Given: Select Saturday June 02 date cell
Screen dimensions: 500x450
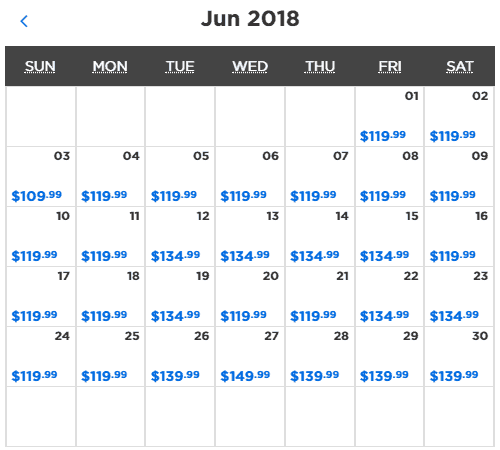Looking at the screenshot, I should 459,117.
